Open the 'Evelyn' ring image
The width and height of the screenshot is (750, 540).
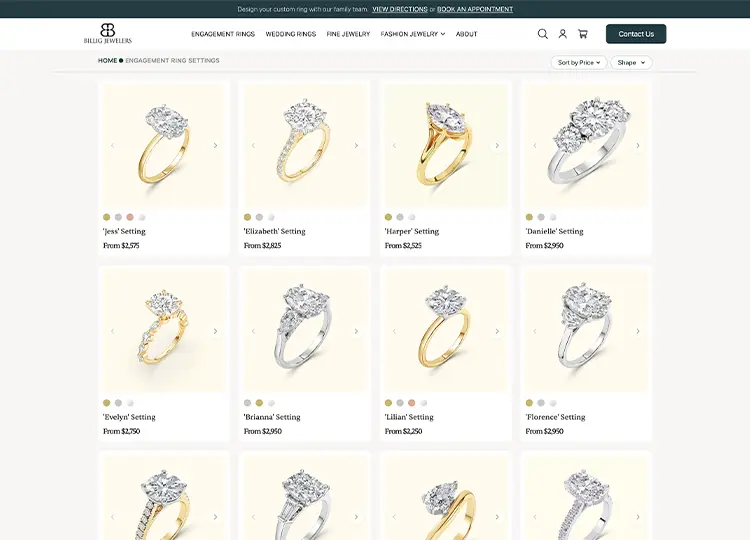click(164, 331)
